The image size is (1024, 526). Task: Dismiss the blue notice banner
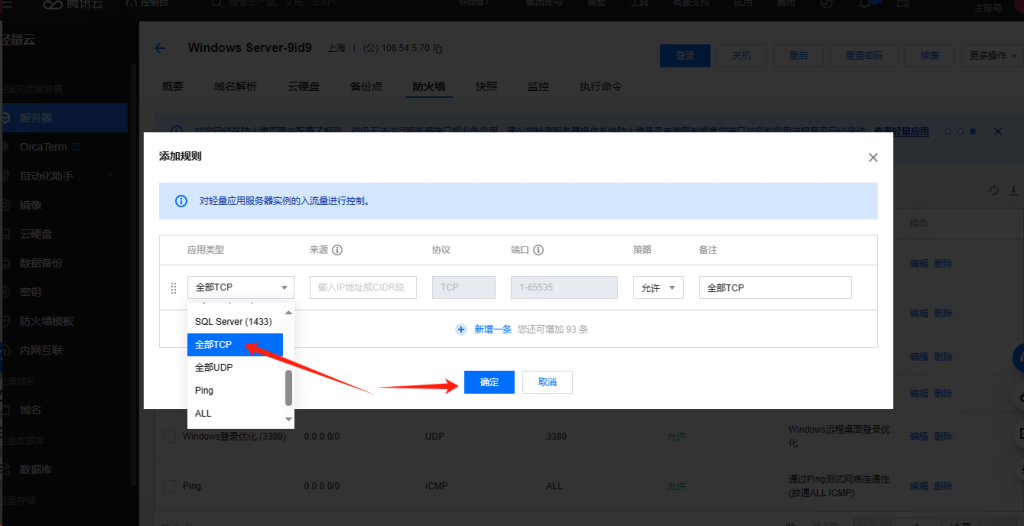point(997,131)
